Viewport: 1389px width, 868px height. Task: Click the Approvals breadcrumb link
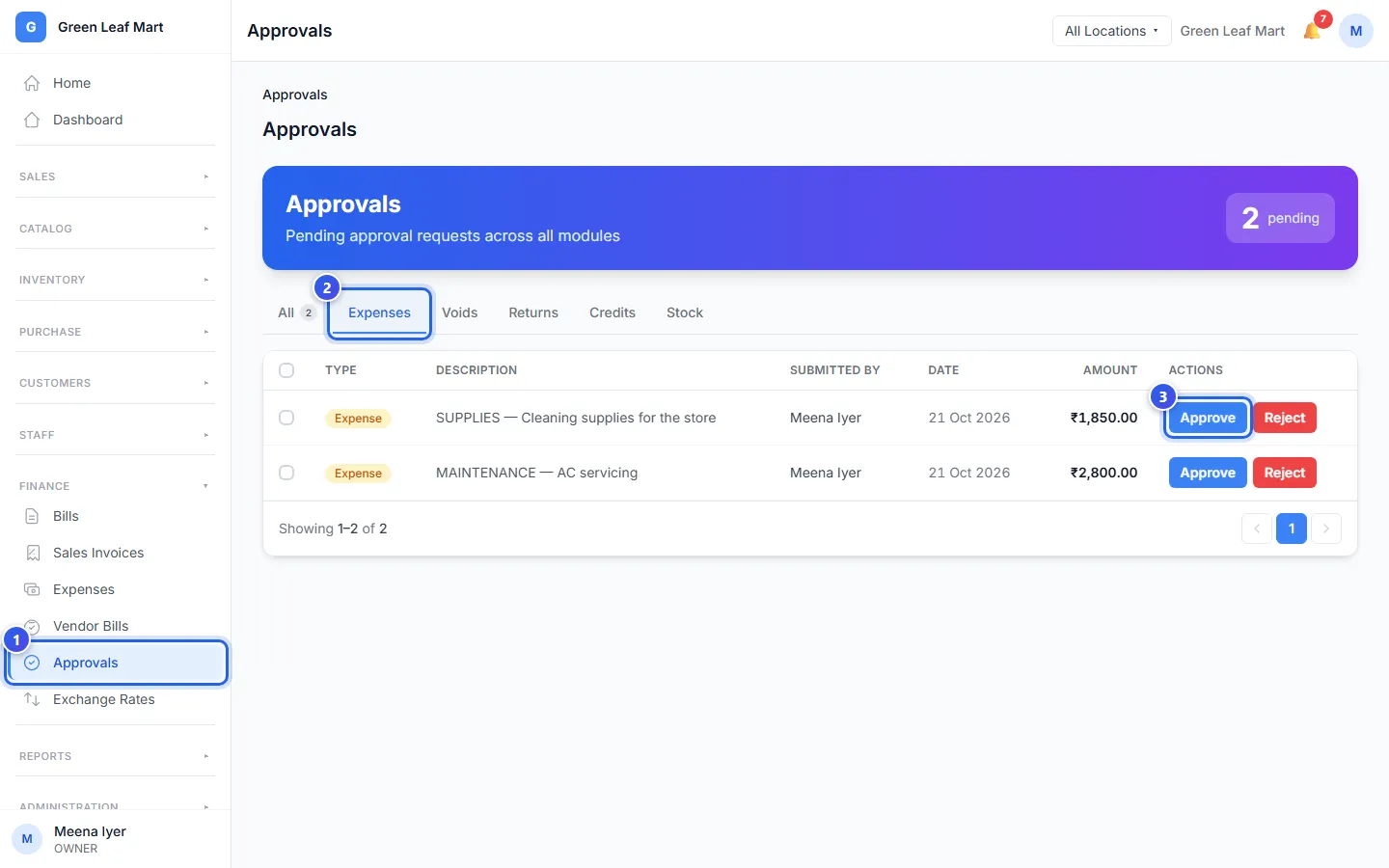coord(295,95)
